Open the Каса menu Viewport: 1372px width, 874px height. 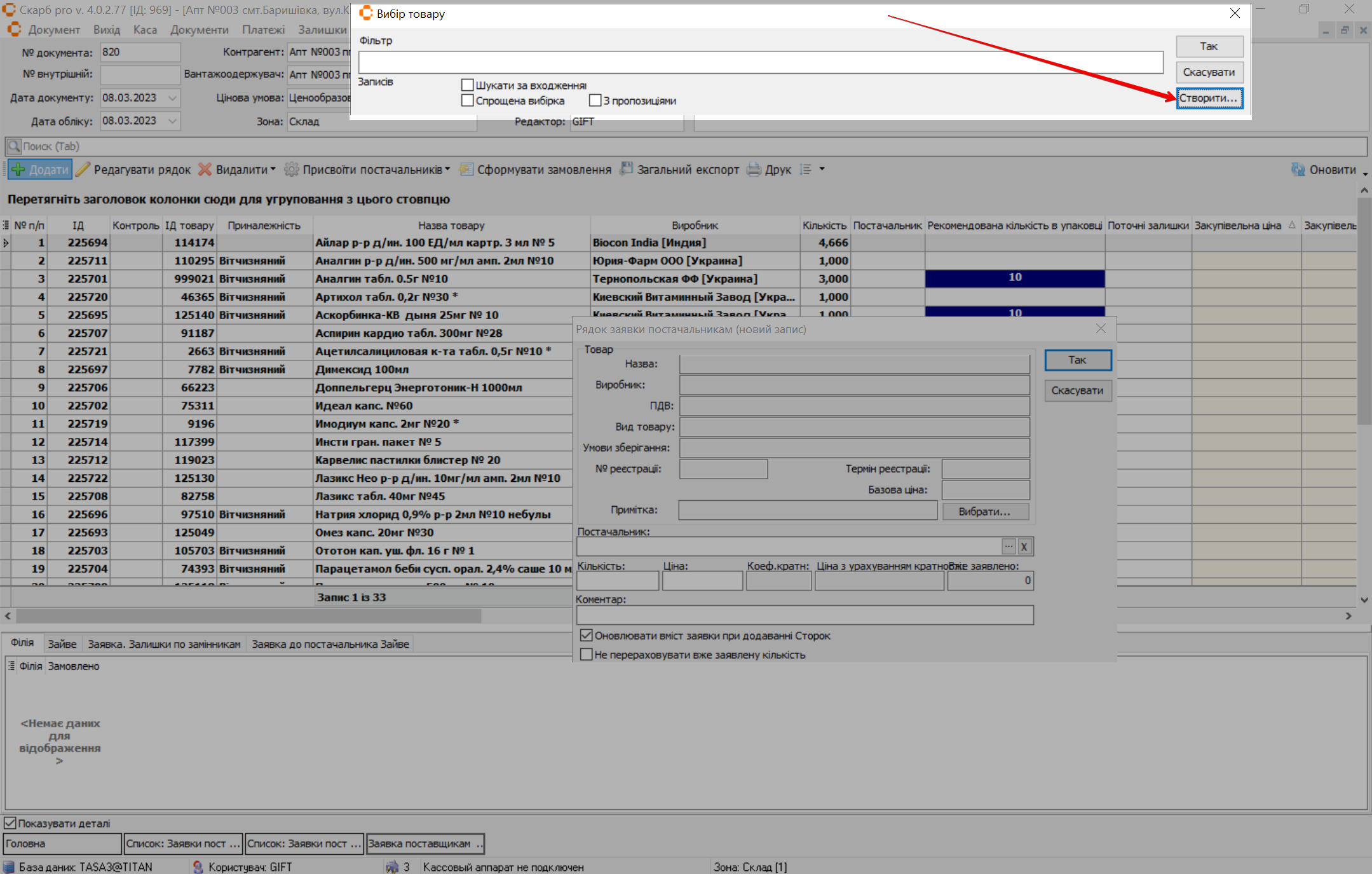pos(145,30)
